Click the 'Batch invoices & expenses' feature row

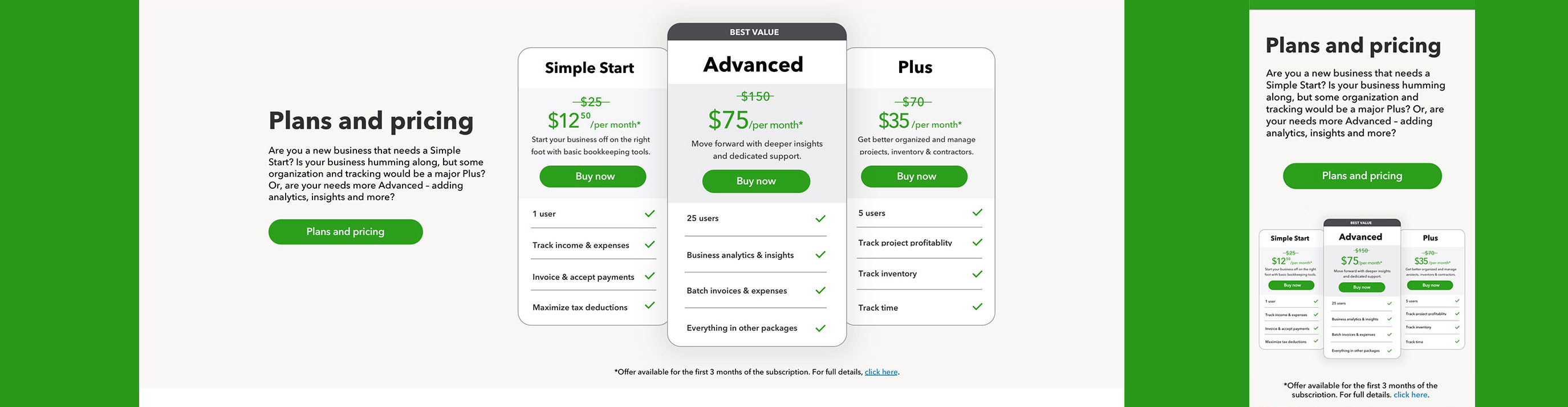[737, 291]
